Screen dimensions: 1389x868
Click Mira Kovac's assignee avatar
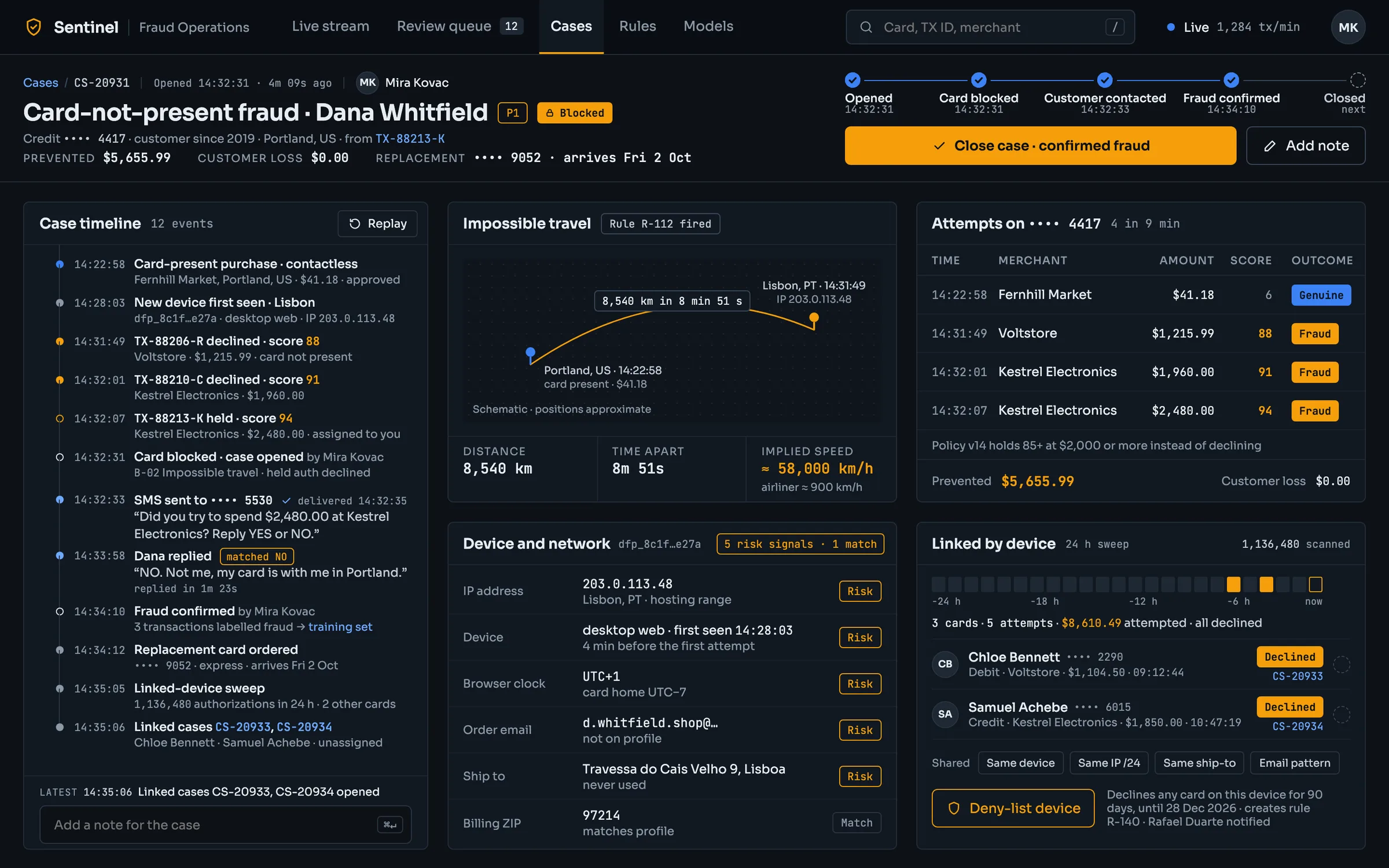(x=367, y=83)
